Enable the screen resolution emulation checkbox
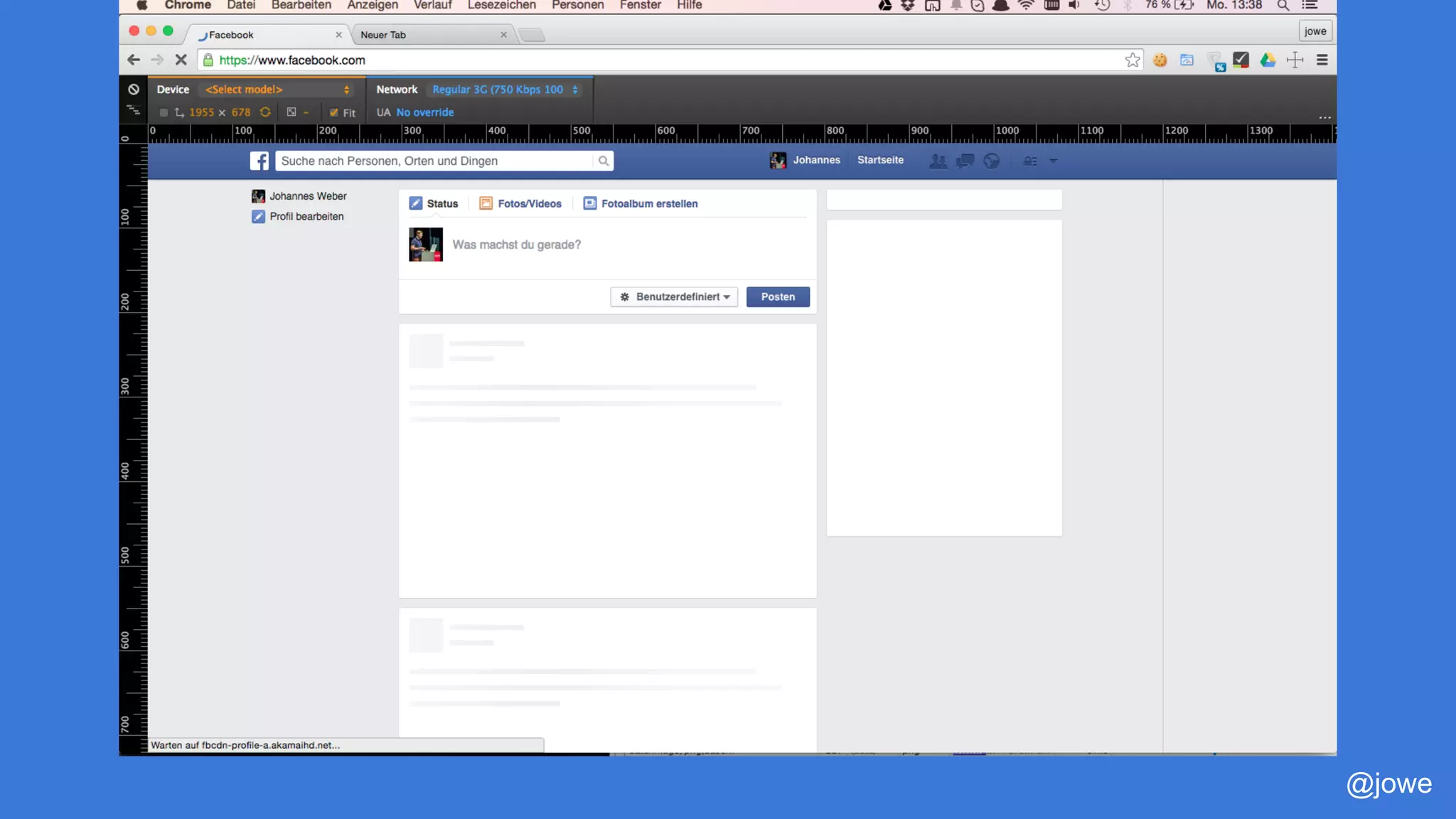Screen dimensions: 1456x819 (x=164, y=112)
